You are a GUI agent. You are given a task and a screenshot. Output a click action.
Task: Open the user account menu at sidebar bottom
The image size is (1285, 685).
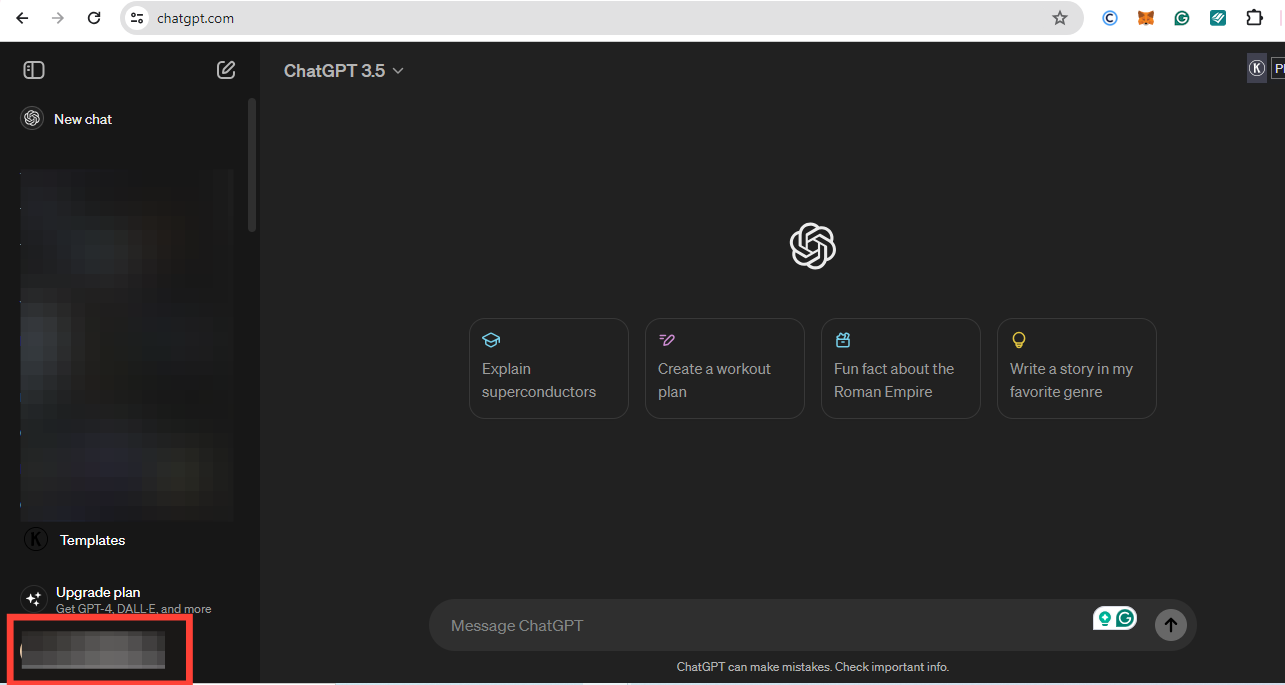coord(99,650)
